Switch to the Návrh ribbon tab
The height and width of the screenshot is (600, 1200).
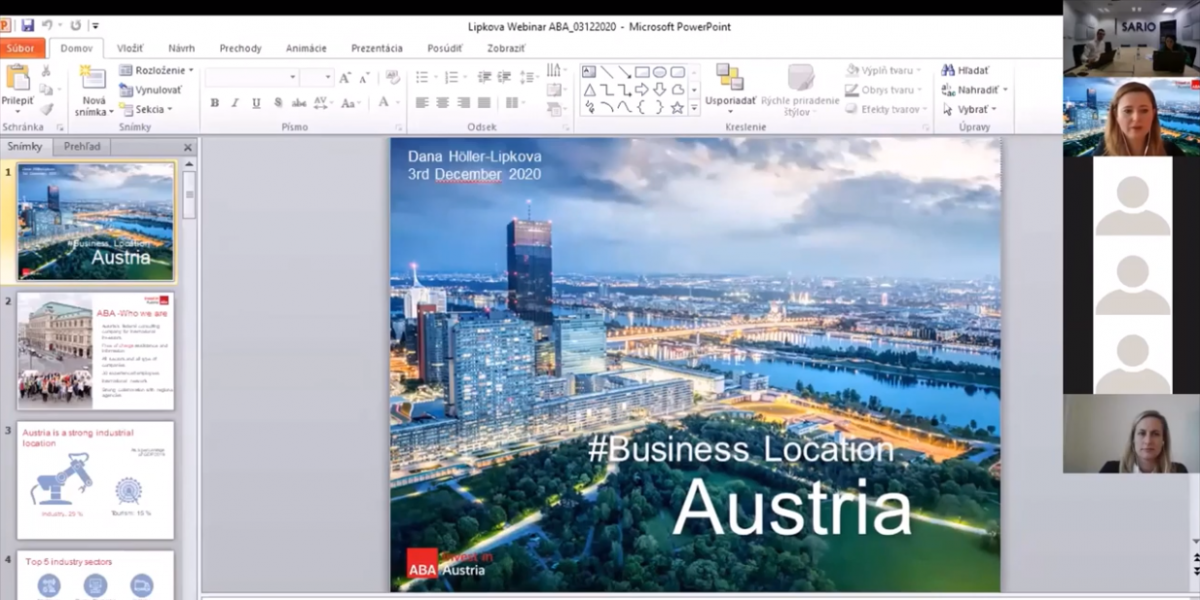[181, 48]
